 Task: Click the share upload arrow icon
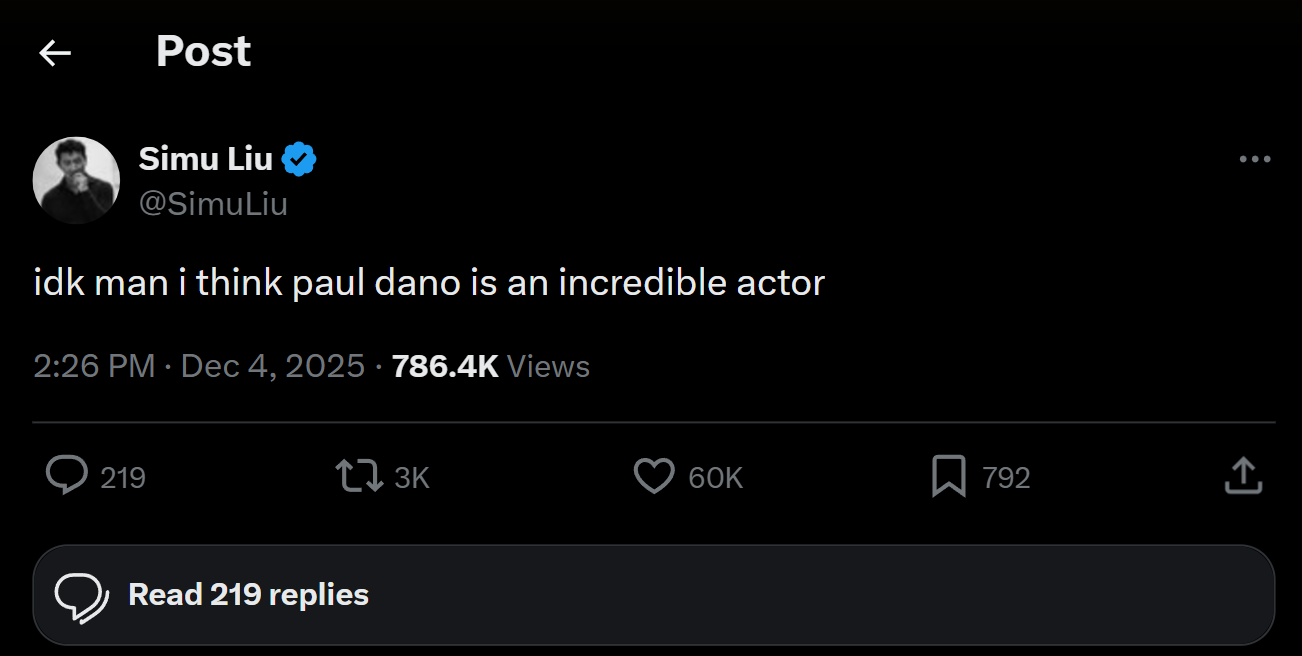[1243, 476]
